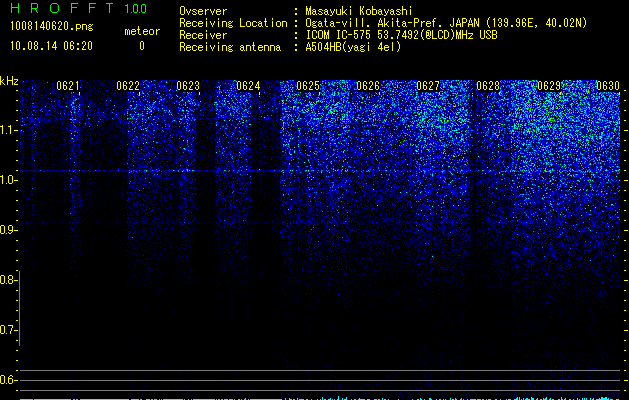Click the 0.9 kHz axis label
This screenshot has width=629, height=400.
click(7, 230)
